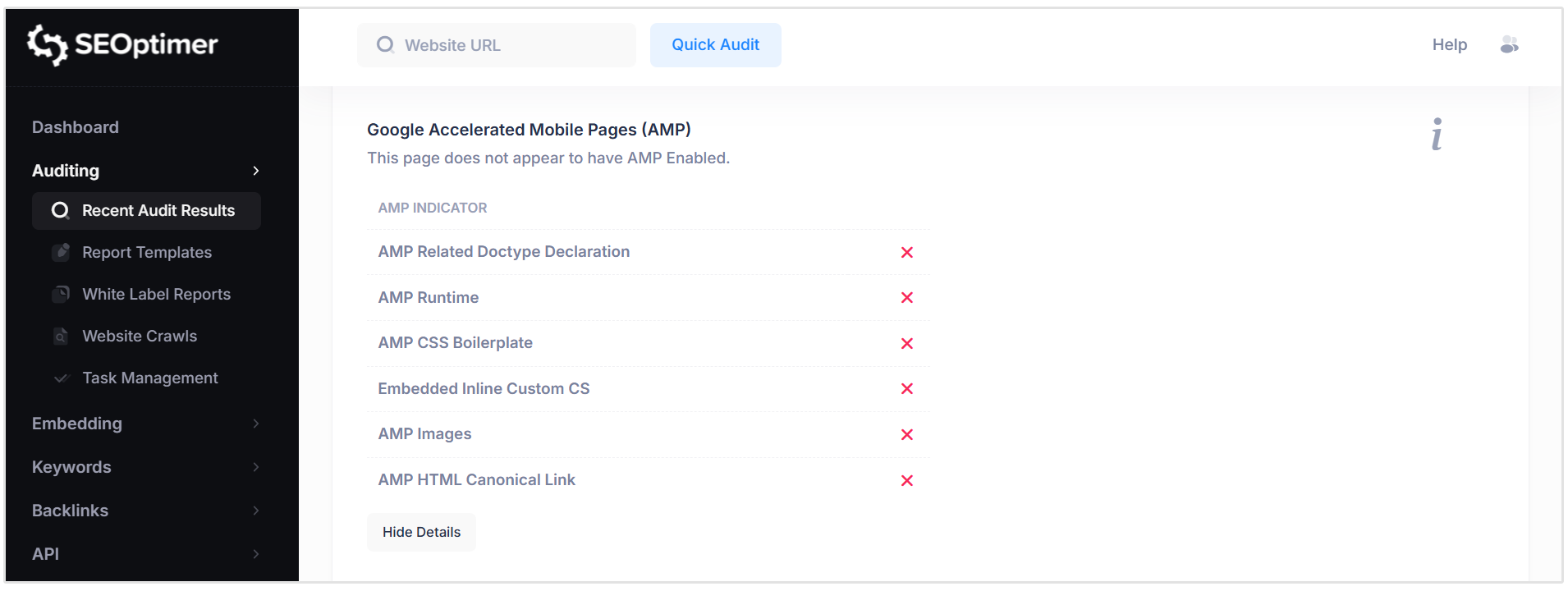
Task: Select Recent Audit Results in sidebar
Action: point(146,211)
